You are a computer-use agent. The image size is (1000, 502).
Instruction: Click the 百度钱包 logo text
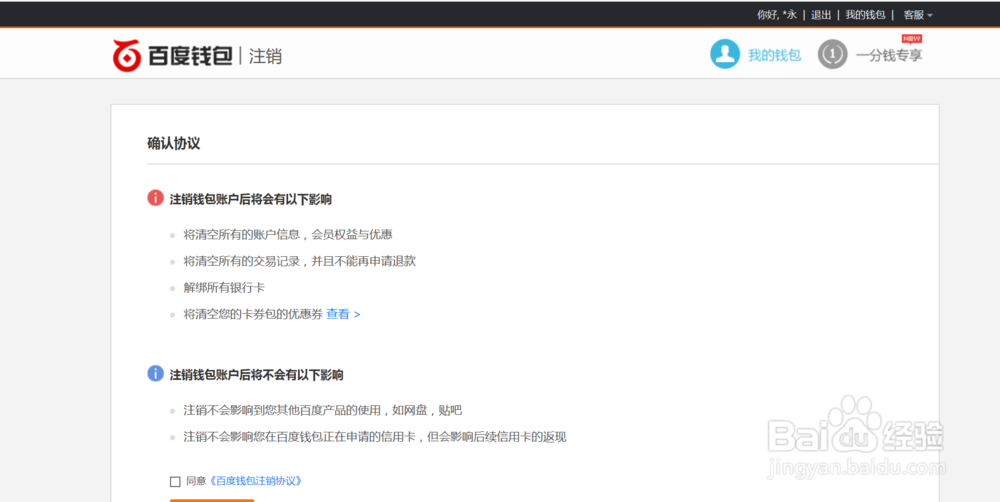point(190,56)
